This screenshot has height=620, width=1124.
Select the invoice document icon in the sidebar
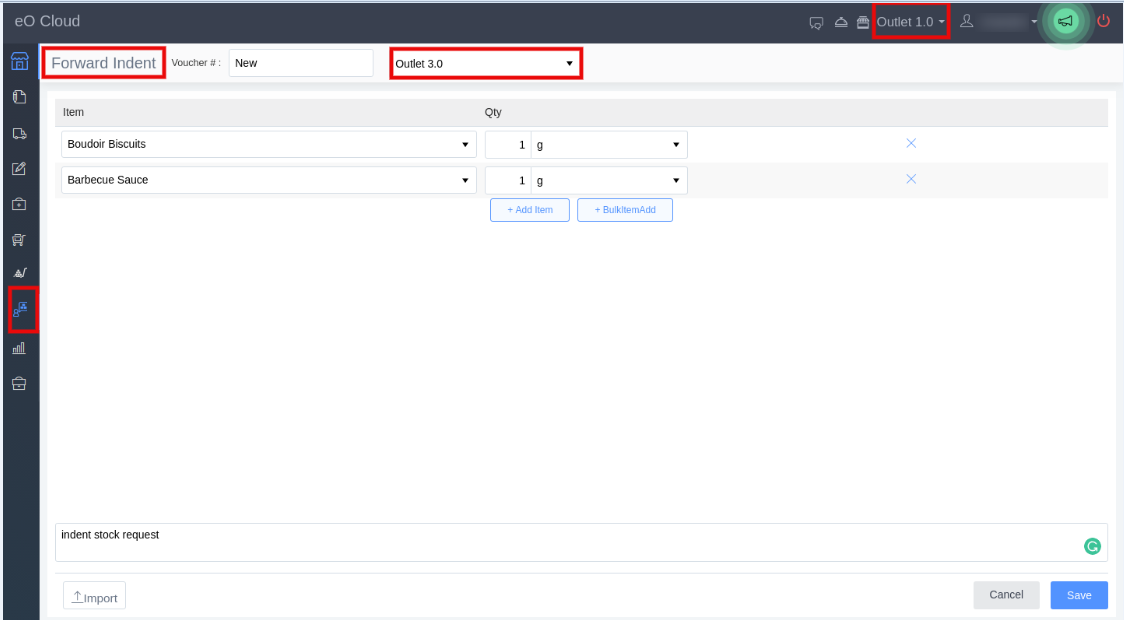pos(18,96)
